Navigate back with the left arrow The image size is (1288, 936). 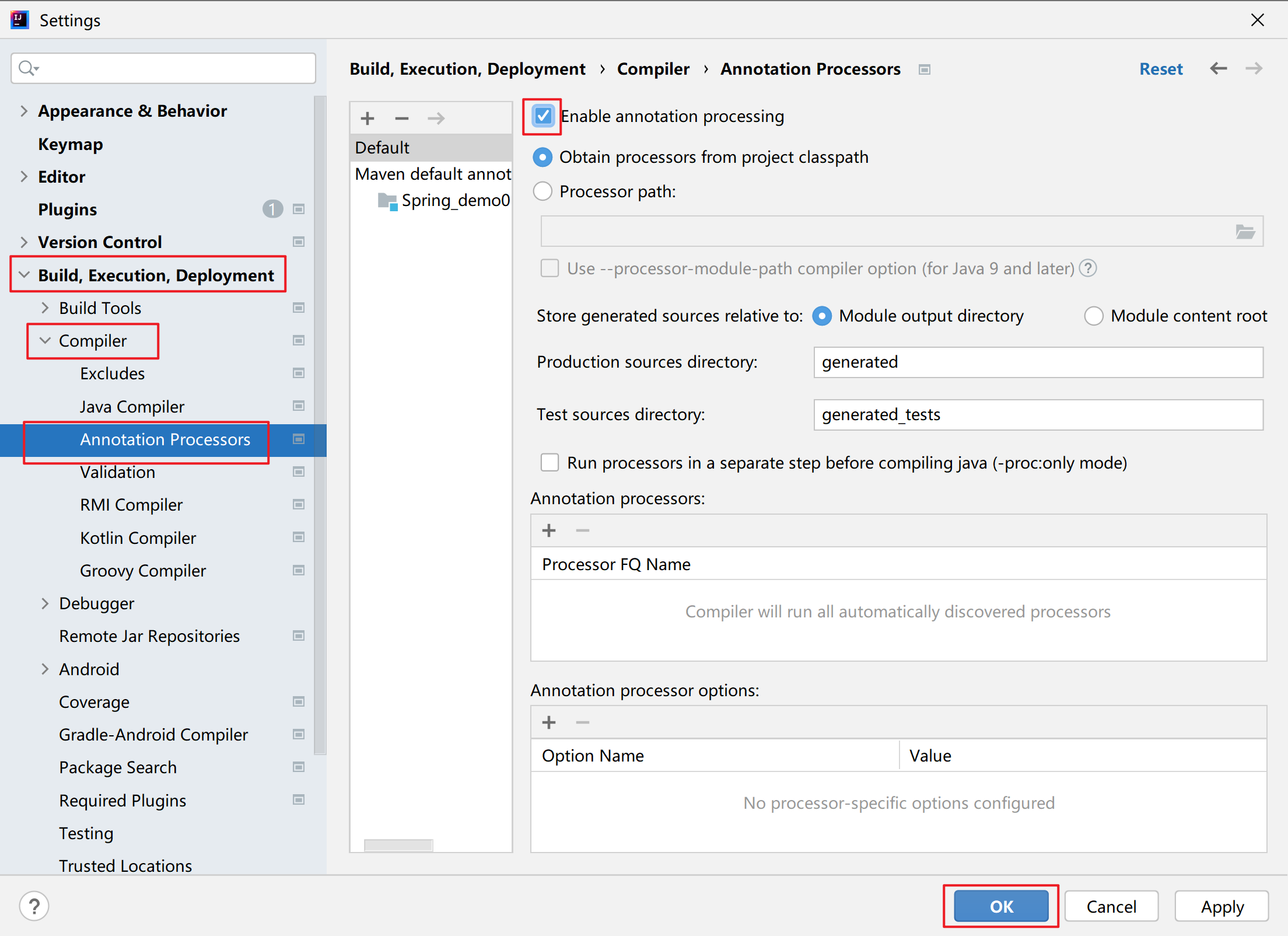click(1219, 69)
